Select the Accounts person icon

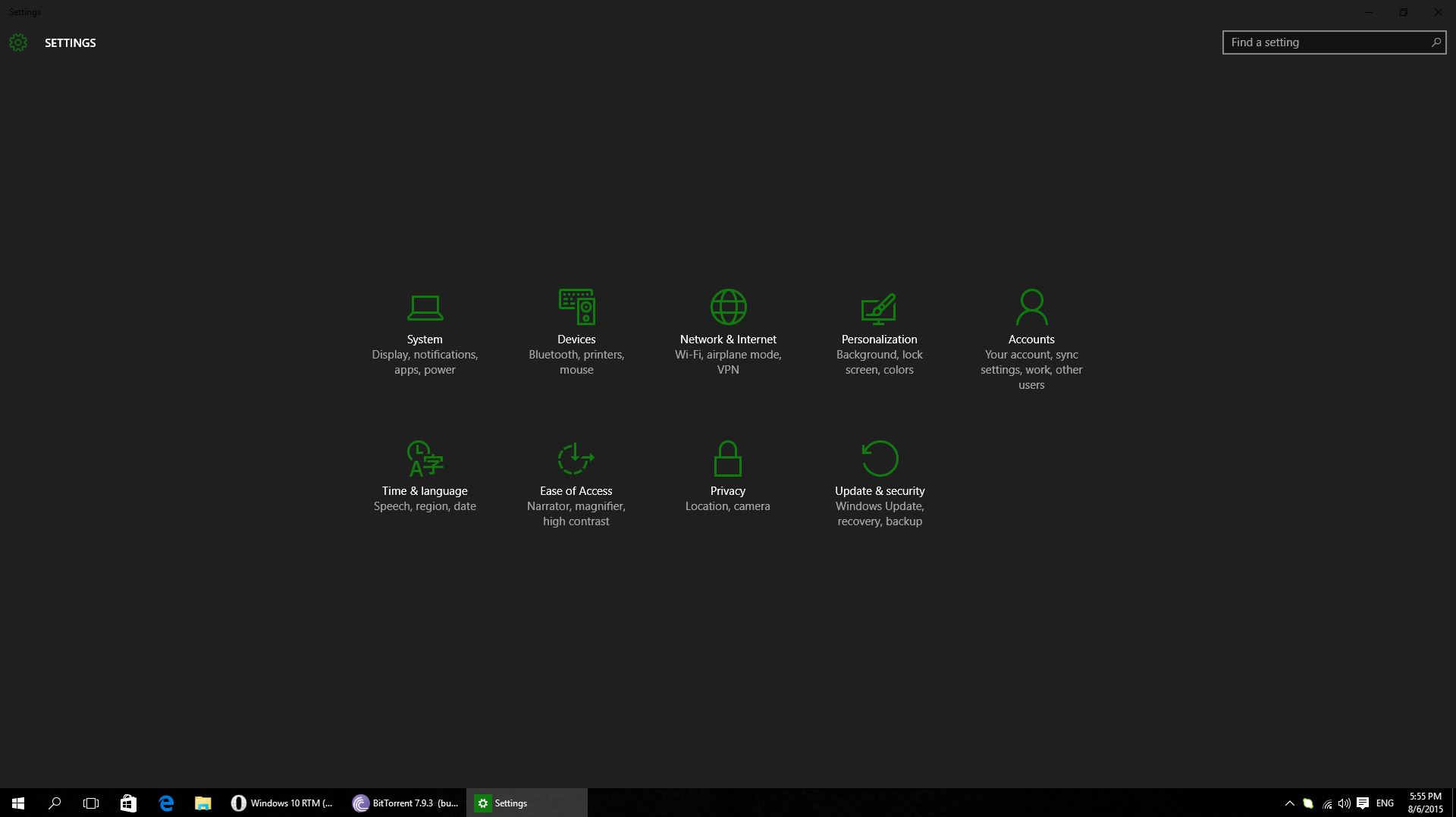click(x=1031, y=307)
